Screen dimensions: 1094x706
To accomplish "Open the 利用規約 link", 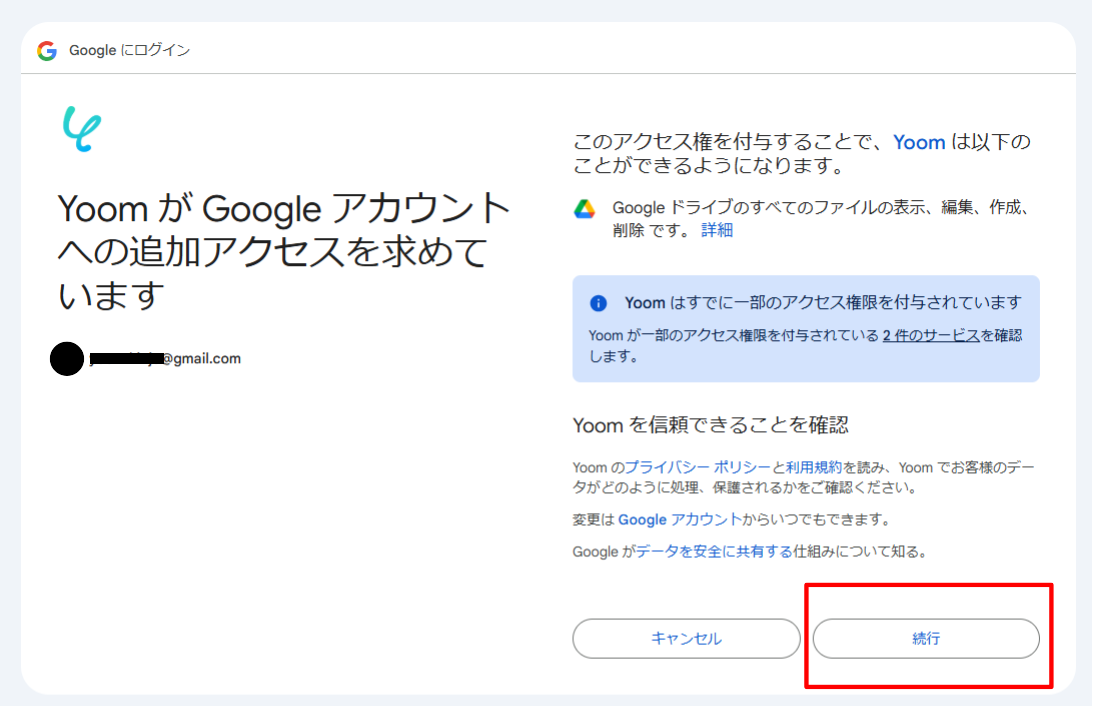I will (813, 467).
